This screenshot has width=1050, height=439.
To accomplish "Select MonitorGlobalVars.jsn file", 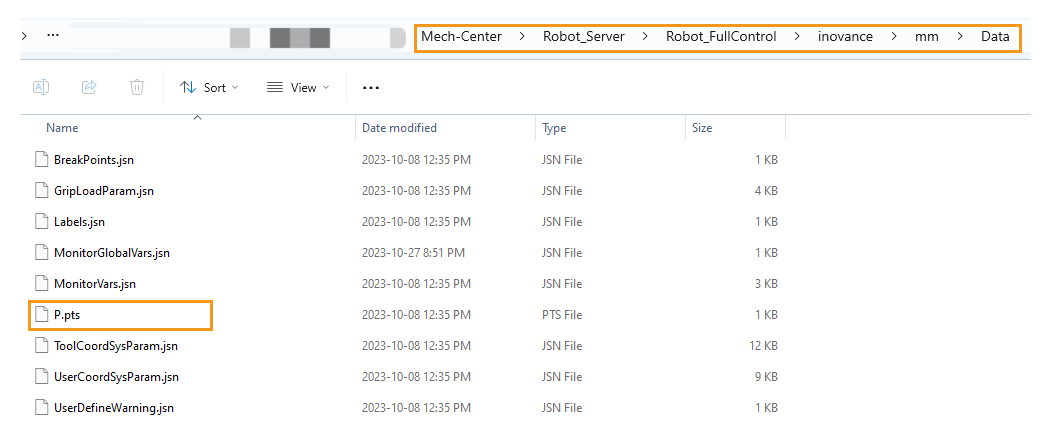I will pos(111,253).
